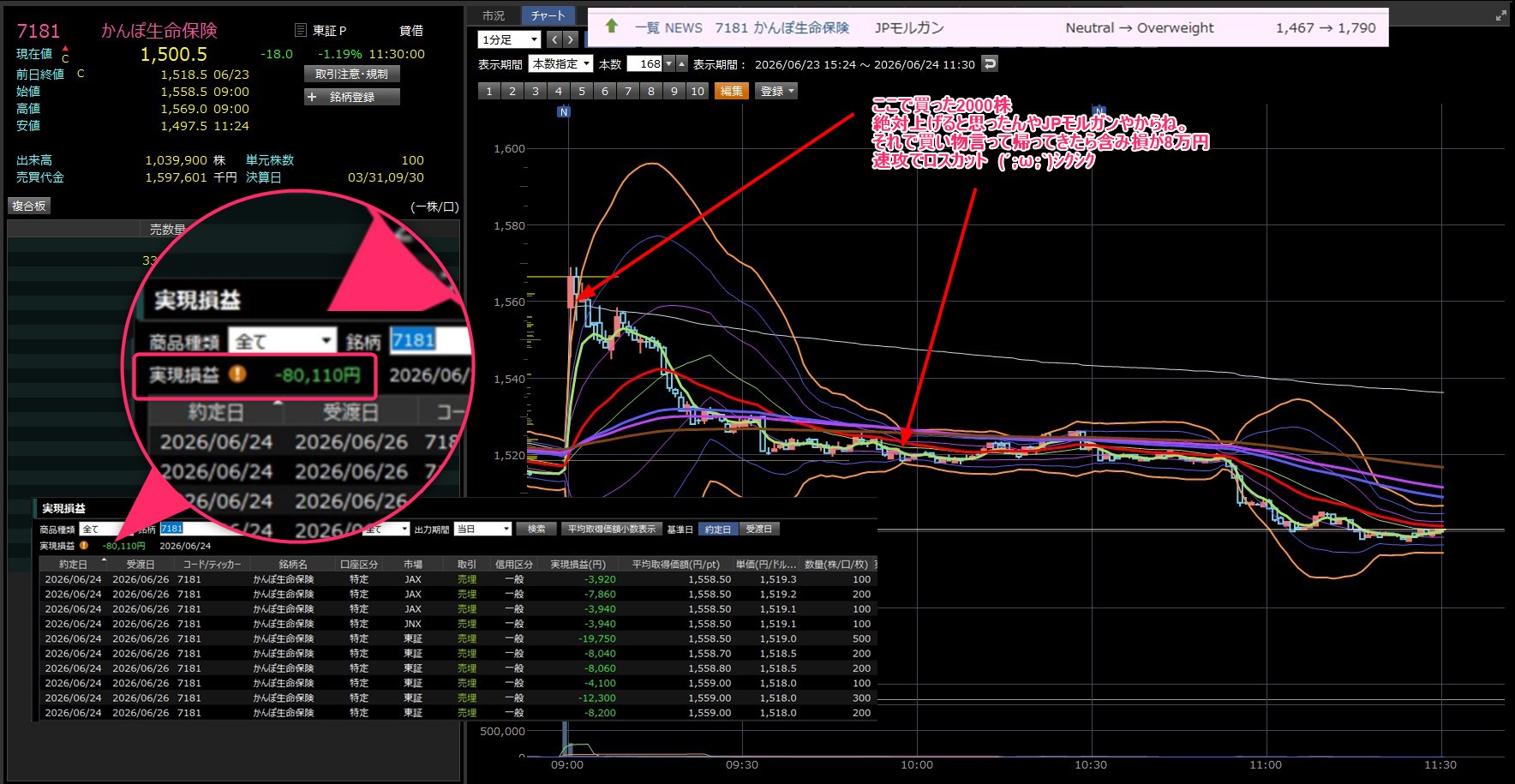Select the -7,860 realized loss cell

(x=600, y=594)
